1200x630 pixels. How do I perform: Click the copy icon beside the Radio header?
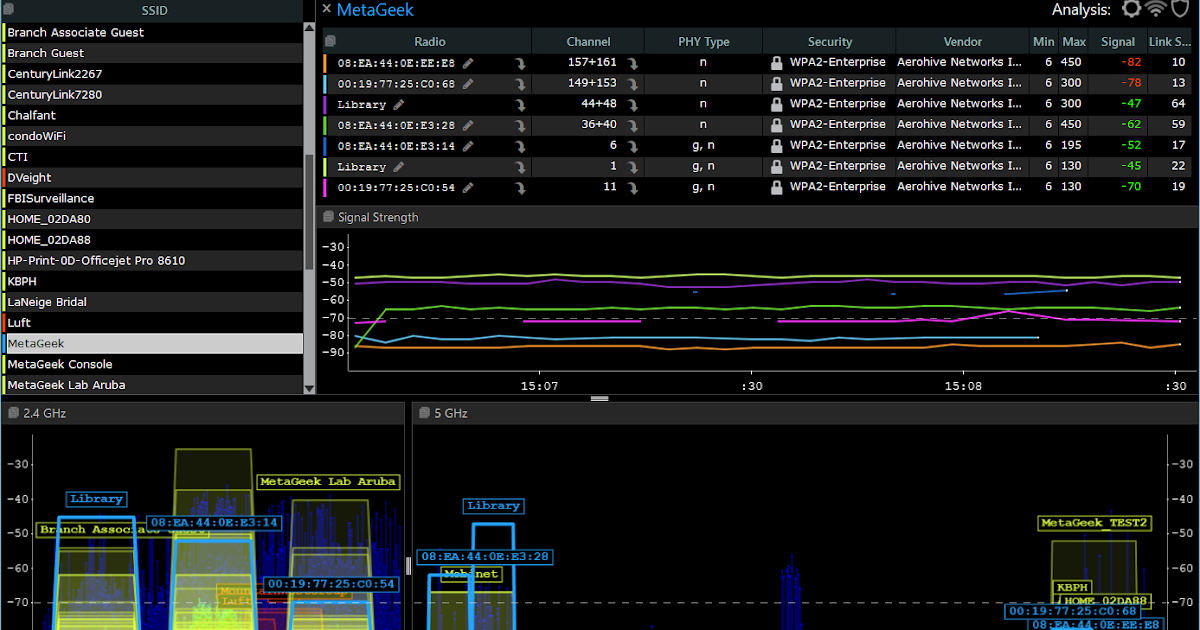coord(331,41)
